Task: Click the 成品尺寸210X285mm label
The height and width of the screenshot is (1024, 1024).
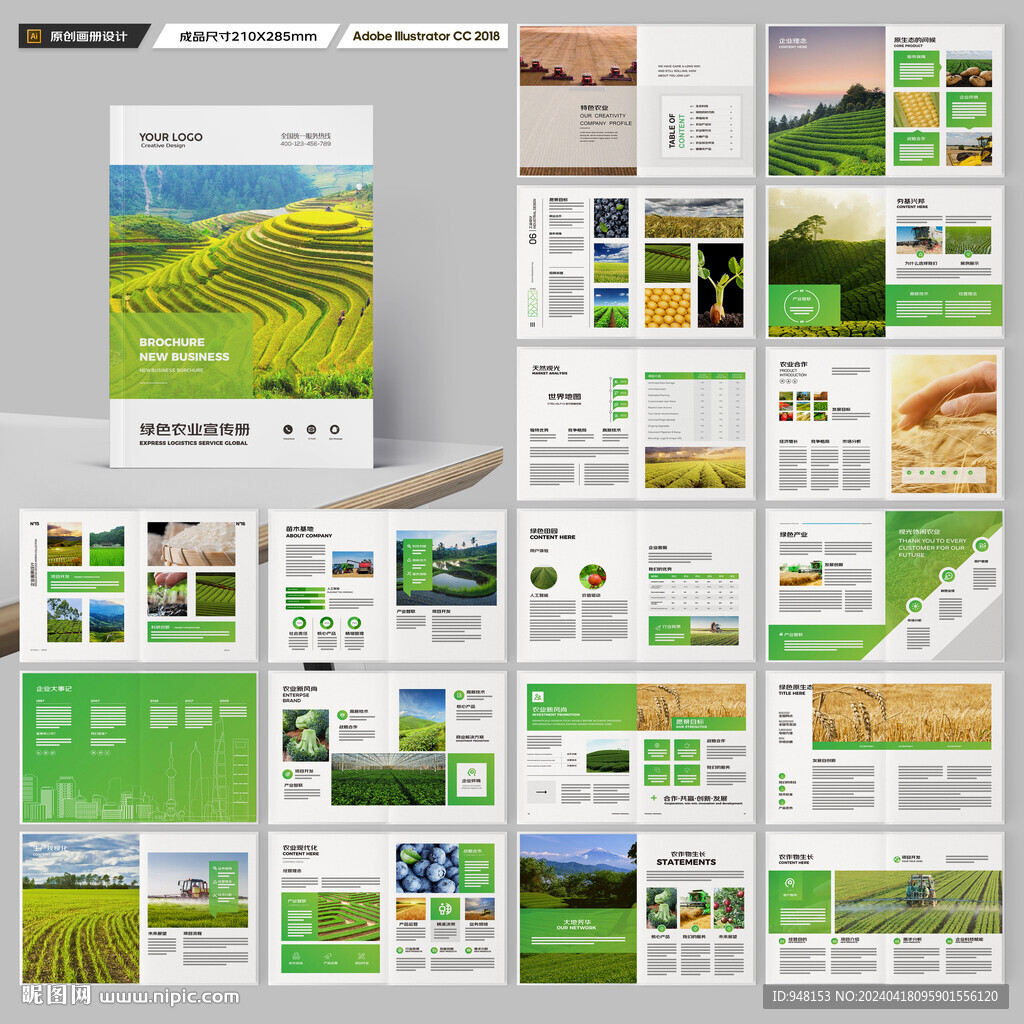Action: [x=248, y=37]
